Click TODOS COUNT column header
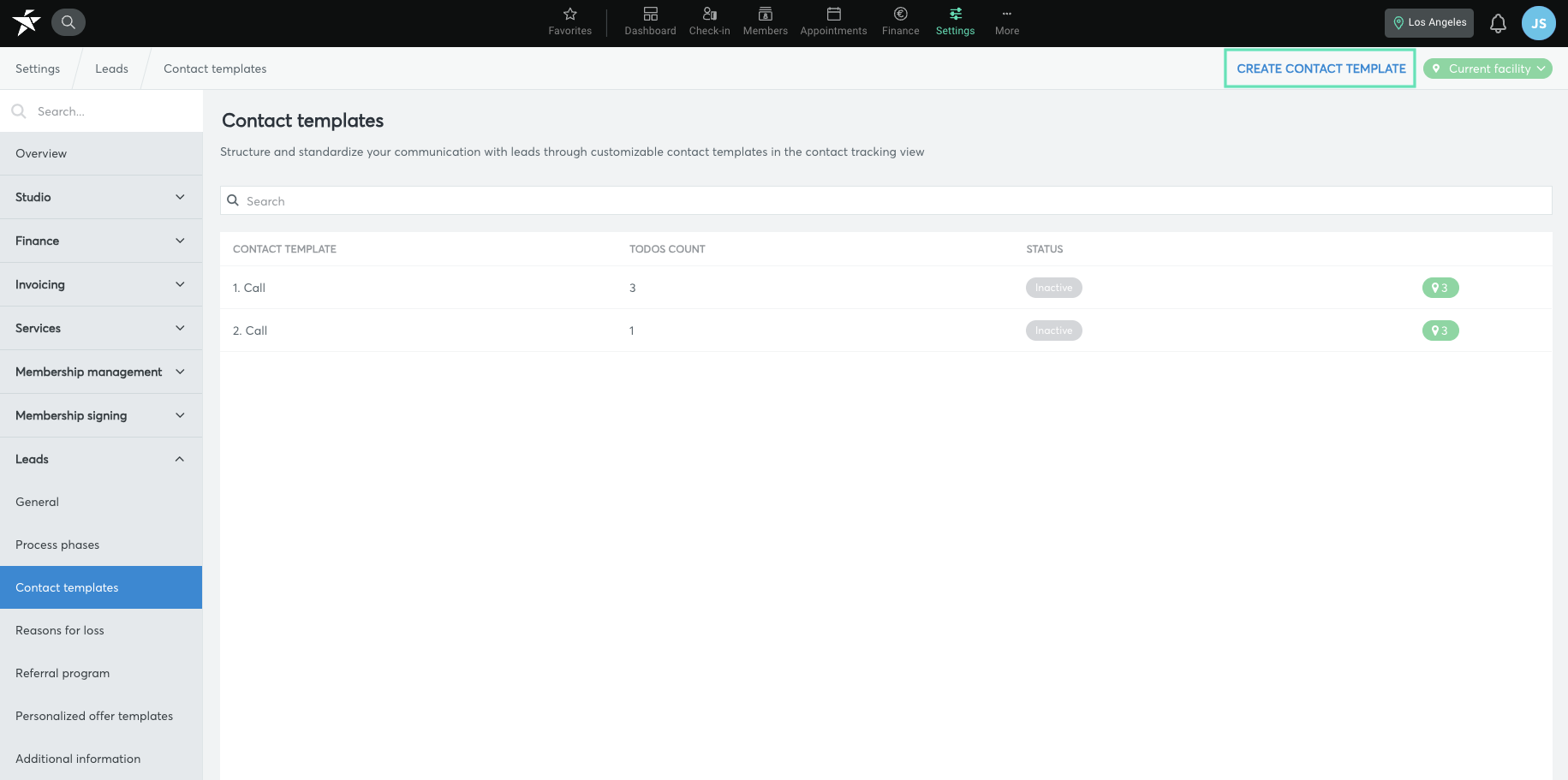 click(667, 249)
